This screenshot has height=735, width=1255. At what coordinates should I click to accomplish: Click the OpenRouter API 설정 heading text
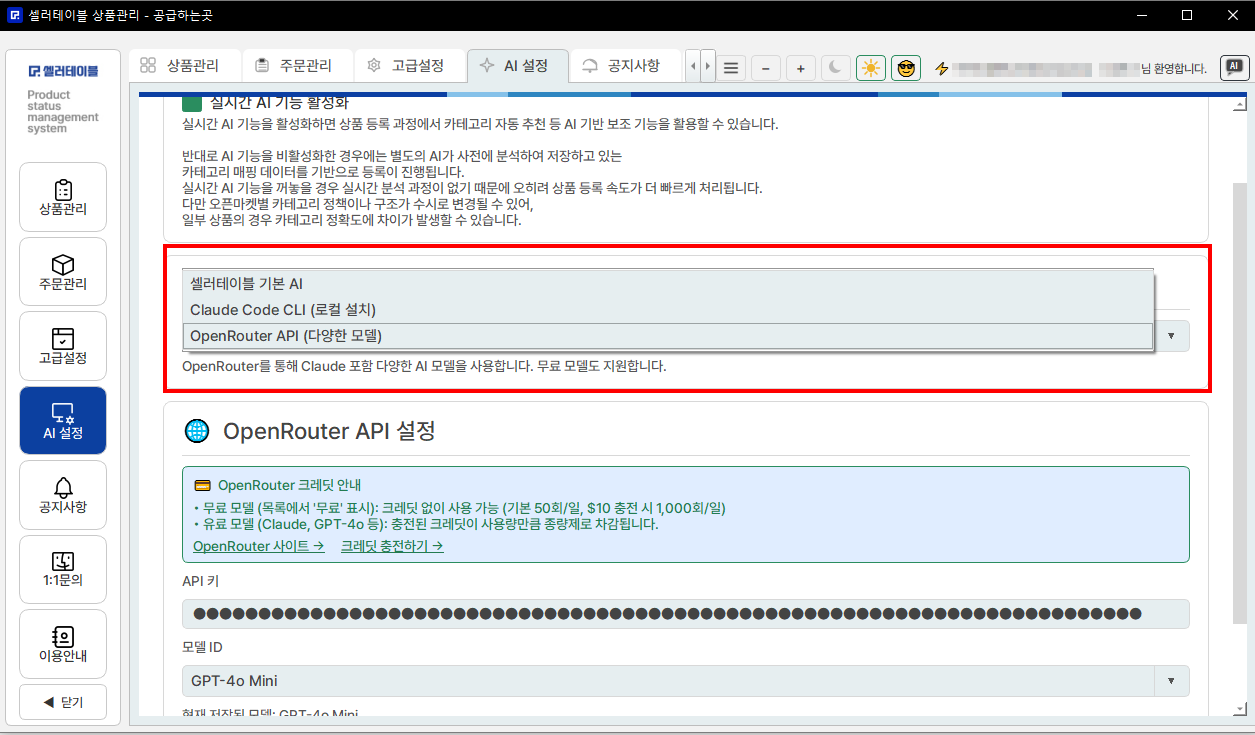329,431
